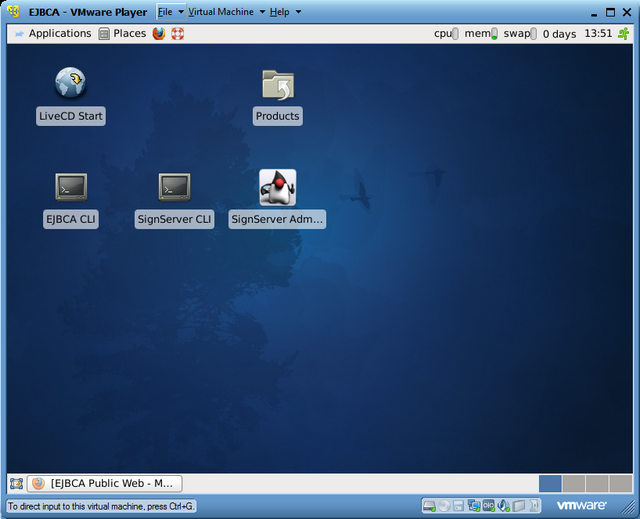Image resolution: width=640 pixels, height=519 pixels.
Task: Click the lifebuoy help icon in the panel
Action: click(x=178, y=33)
